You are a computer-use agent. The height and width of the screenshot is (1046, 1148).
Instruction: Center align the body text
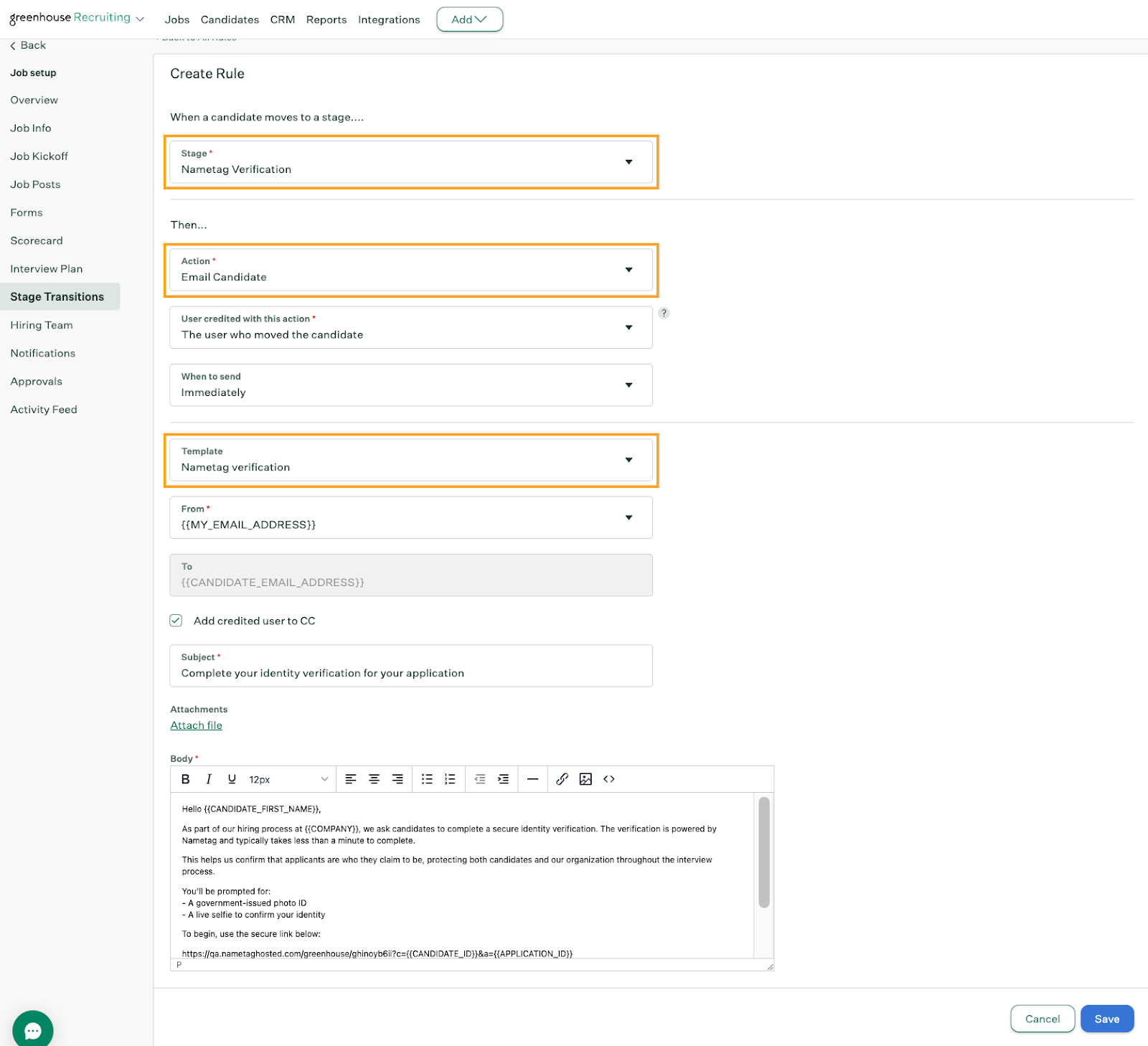[x=374, y=779]
